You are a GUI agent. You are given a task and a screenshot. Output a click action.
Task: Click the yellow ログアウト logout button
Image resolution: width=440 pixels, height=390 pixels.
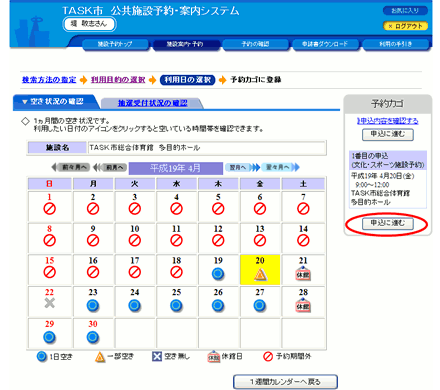point(405,26)
